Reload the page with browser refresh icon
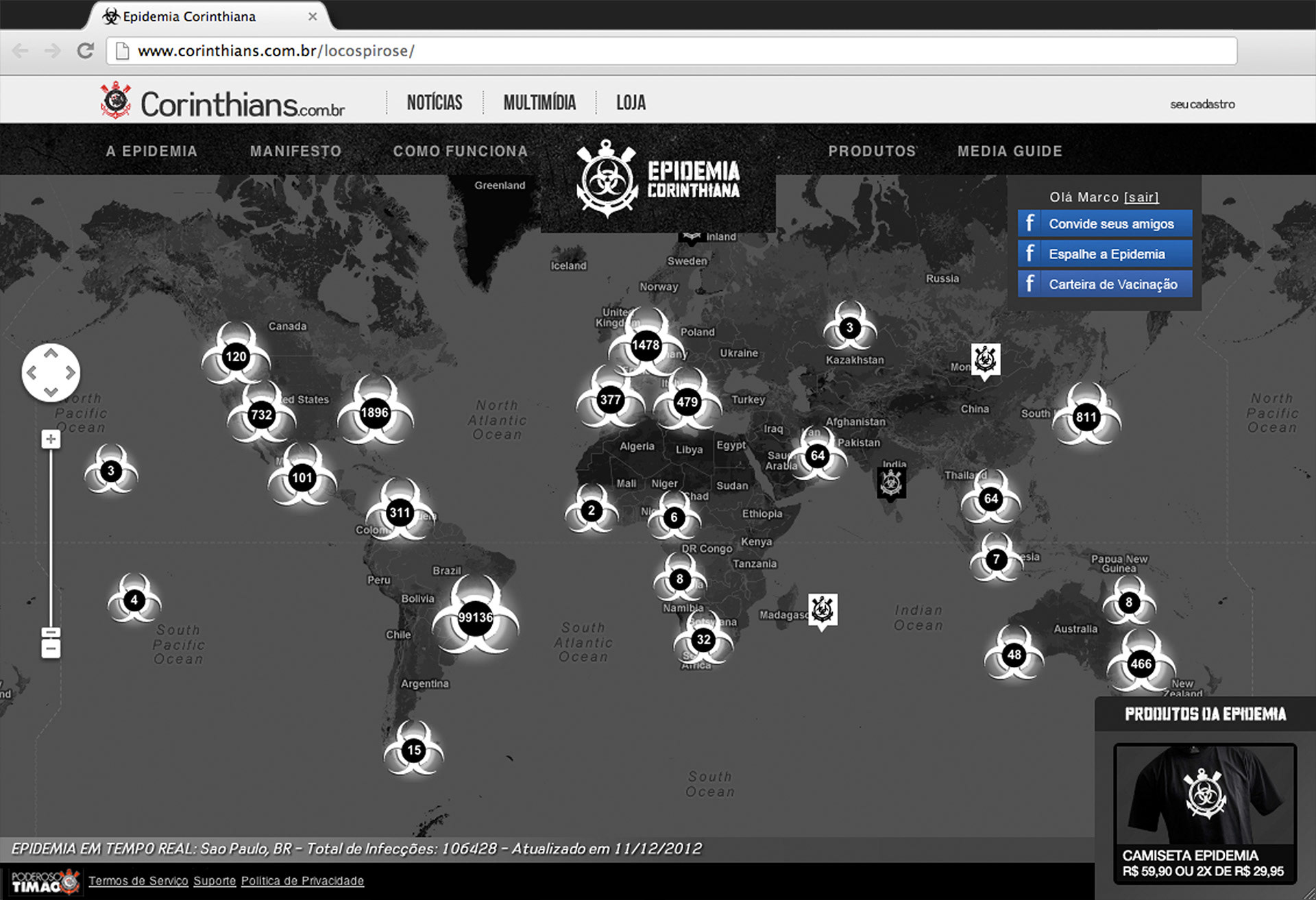 pos(86,51)
